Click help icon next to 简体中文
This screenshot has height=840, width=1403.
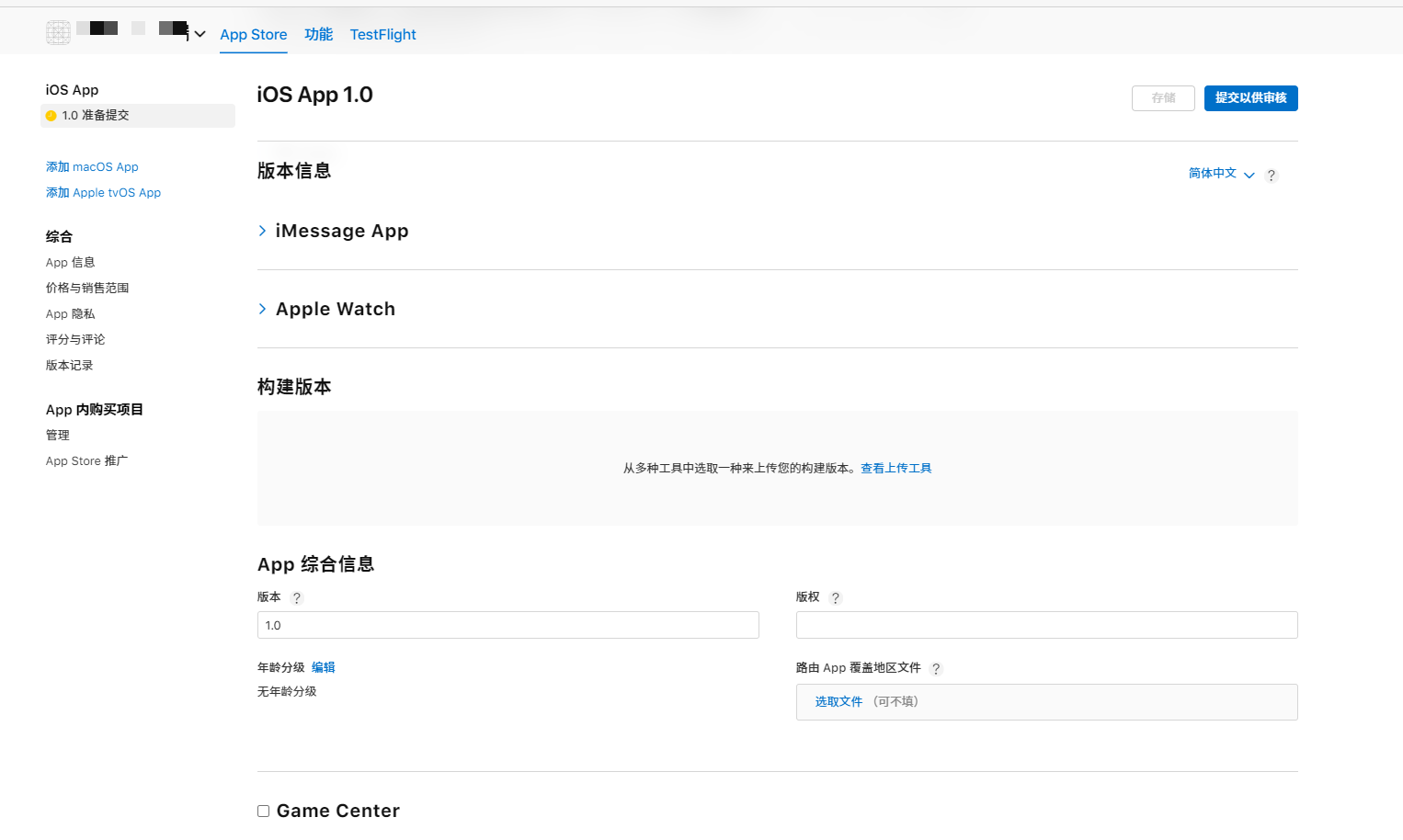point(1271,175)
